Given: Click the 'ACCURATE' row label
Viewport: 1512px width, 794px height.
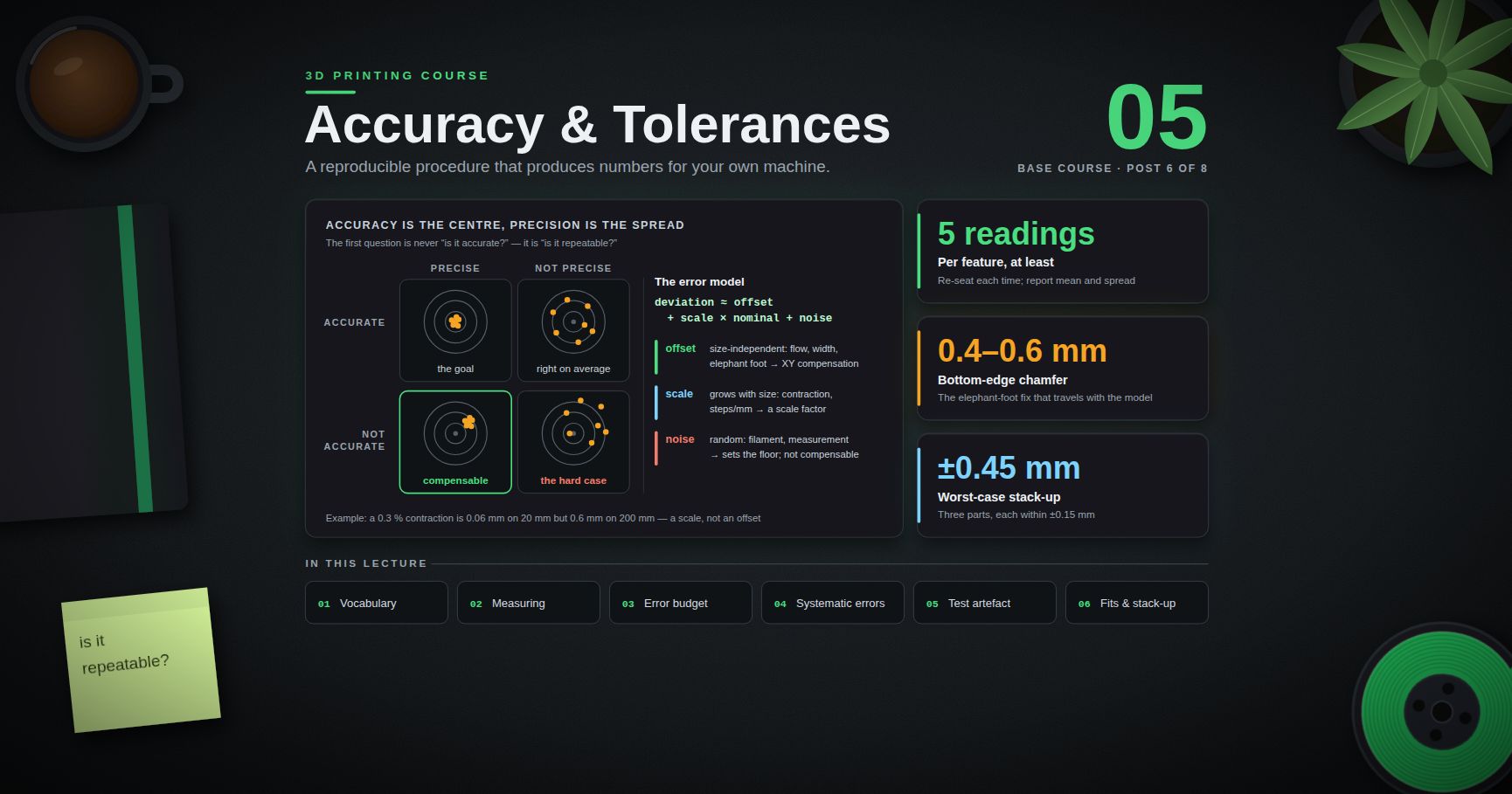Looking at the screenshot, I should point(354,322).
